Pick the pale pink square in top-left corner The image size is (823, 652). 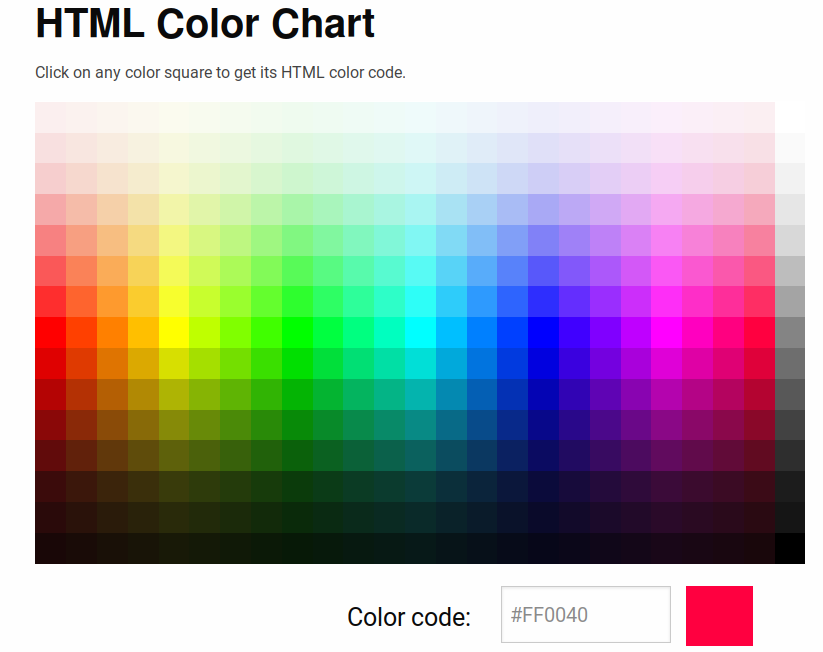(50, 118)
